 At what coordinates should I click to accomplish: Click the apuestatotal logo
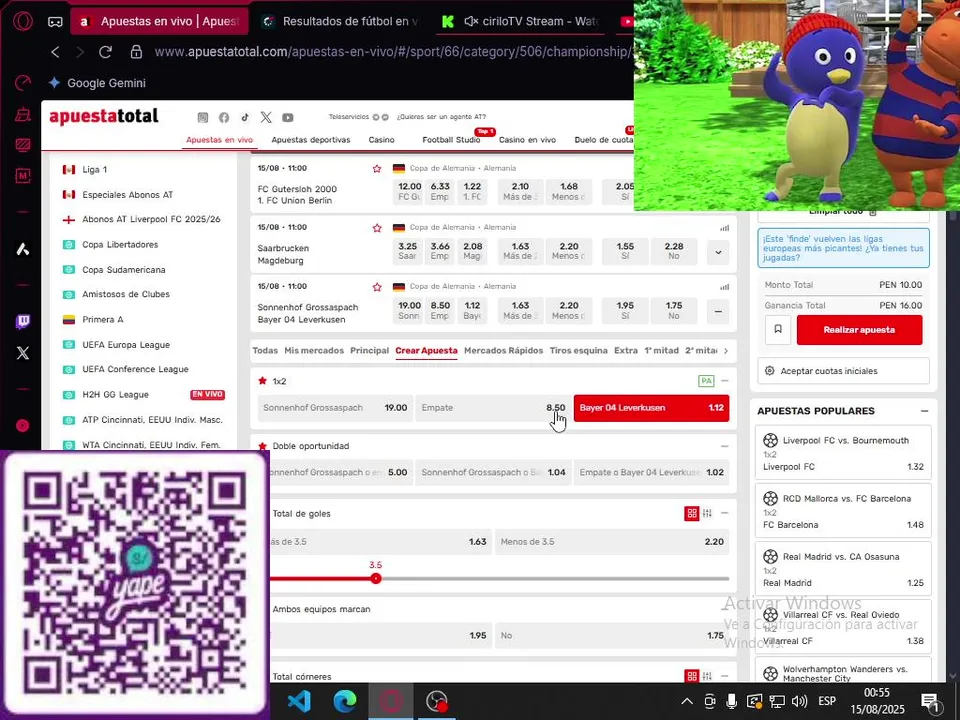tap(103, 116)
